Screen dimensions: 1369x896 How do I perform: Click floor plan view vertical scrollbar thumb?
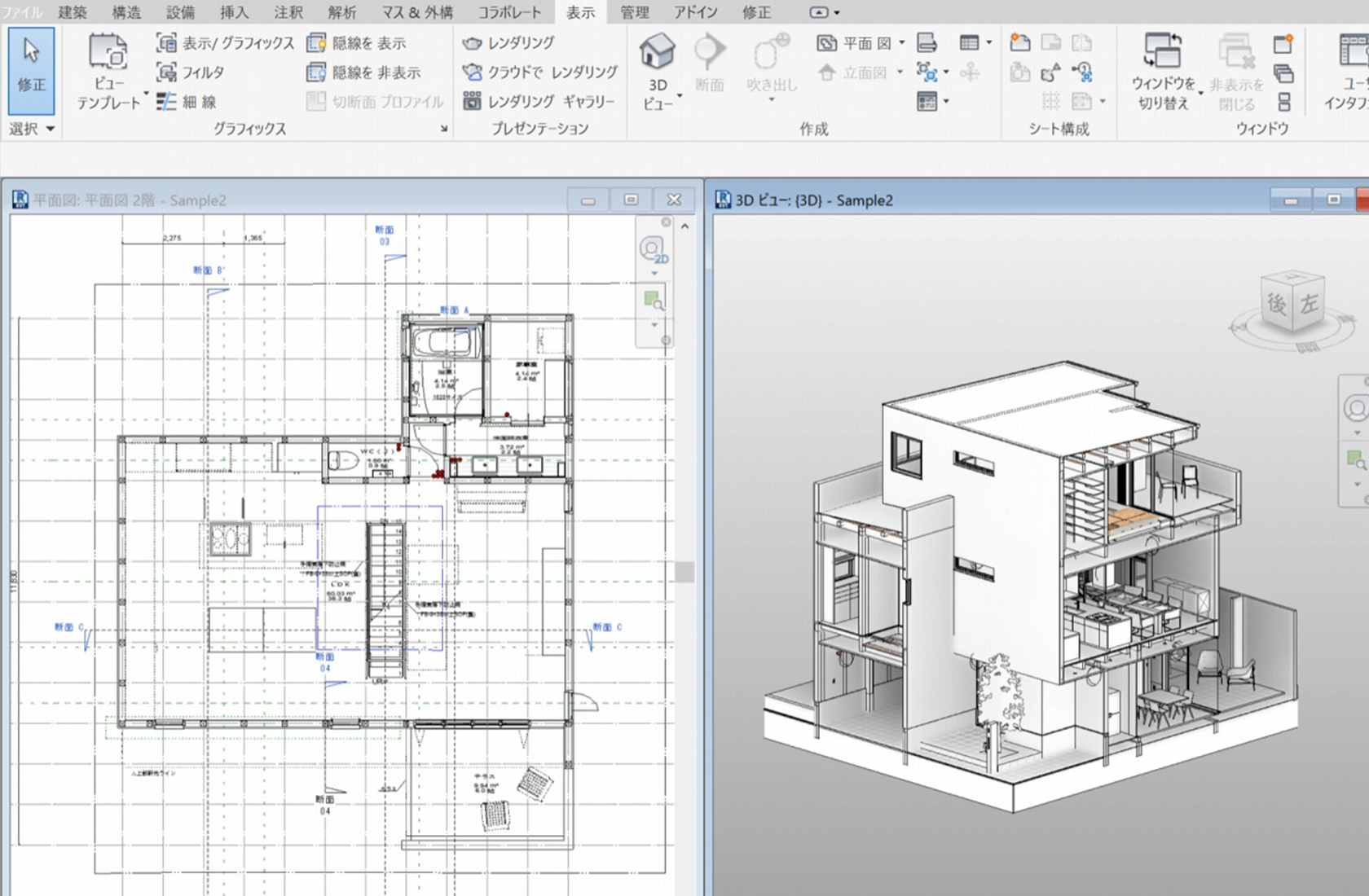684,572
